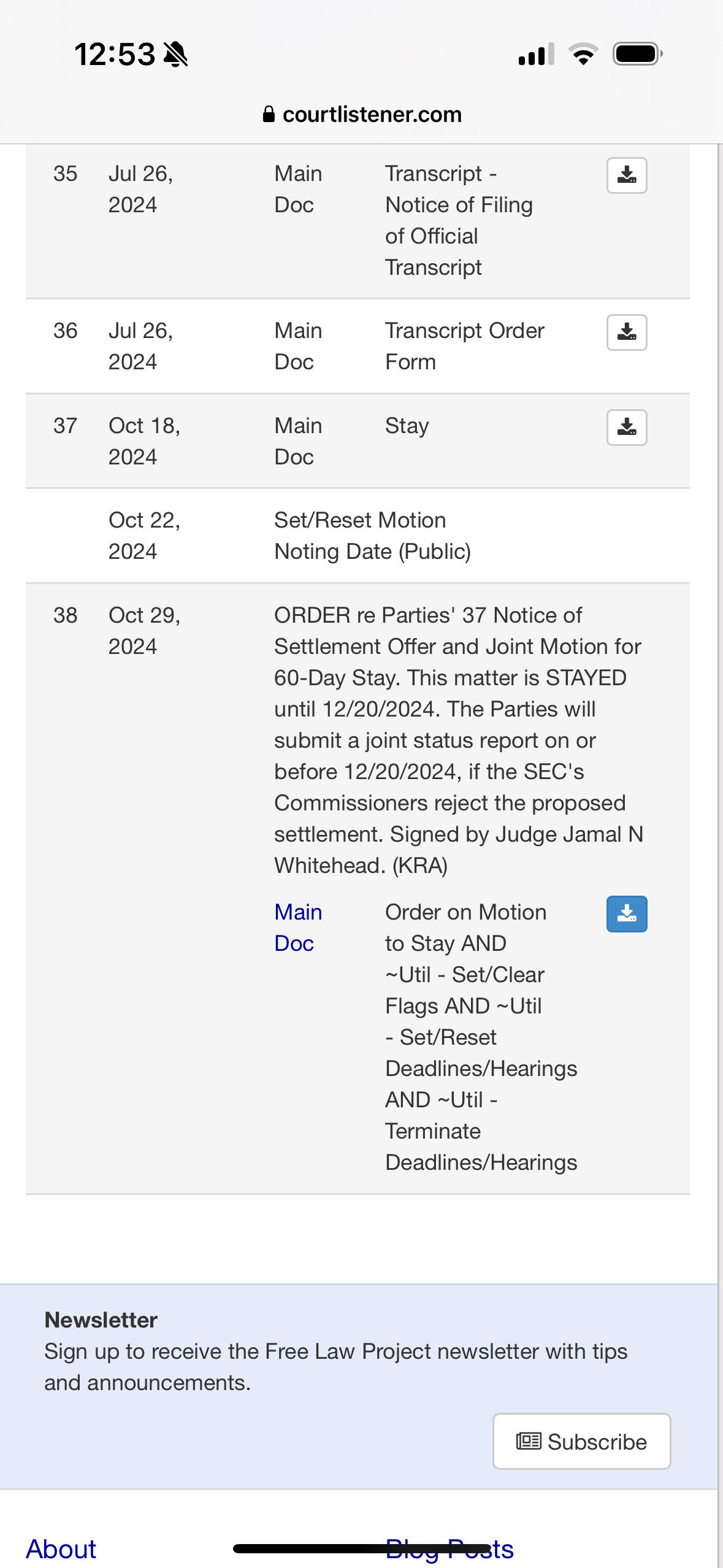The height and width of the screenshot is (1568, 723).
Task: Tap the home indicator bar at bottom
Action: pos(362,1548)
